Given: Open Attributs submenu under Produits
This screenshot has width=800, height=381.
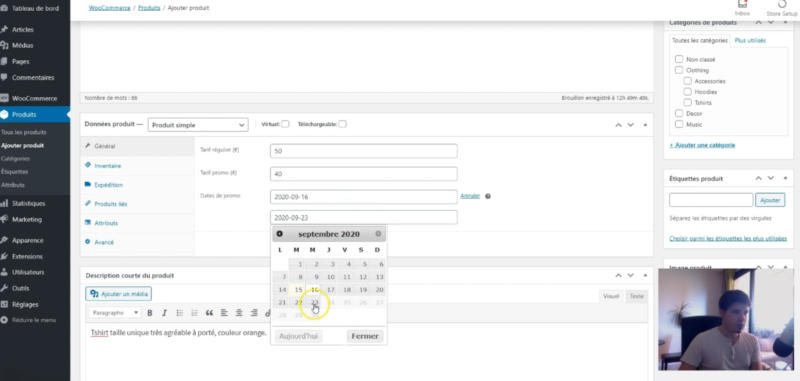Looking at the screenshot, I should pyautogui.click(x=13, y=185).
